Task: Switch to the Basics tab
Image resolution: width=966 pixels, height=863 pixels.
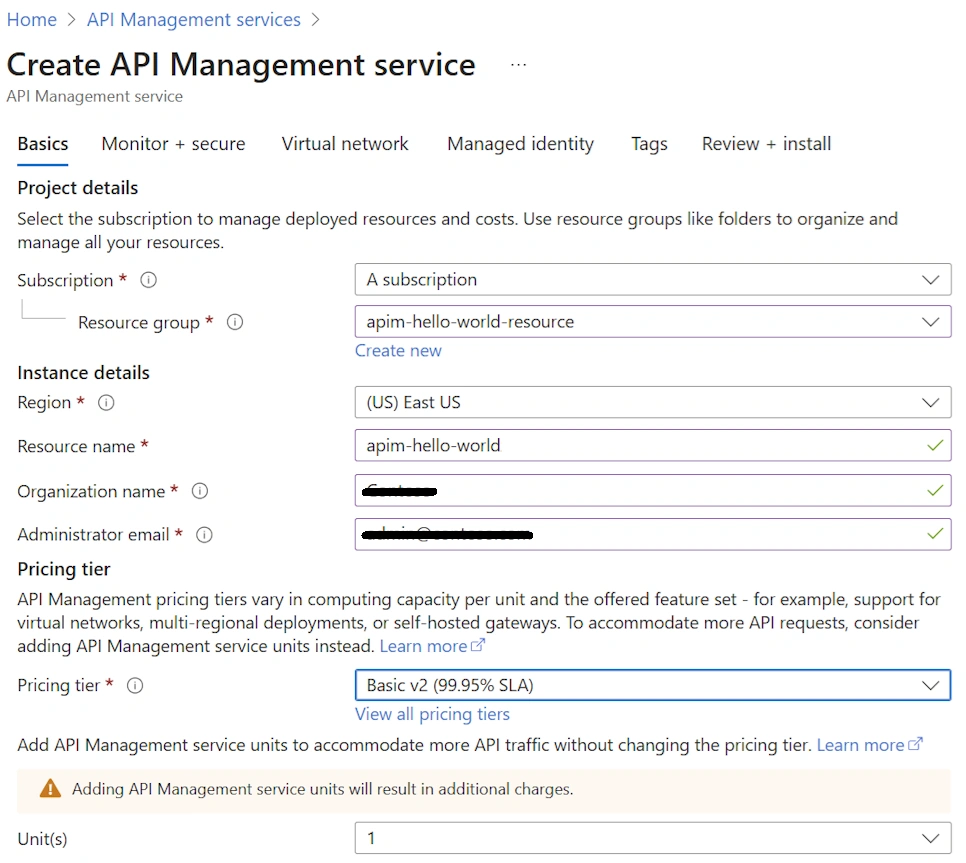Action: pos(43,144)
